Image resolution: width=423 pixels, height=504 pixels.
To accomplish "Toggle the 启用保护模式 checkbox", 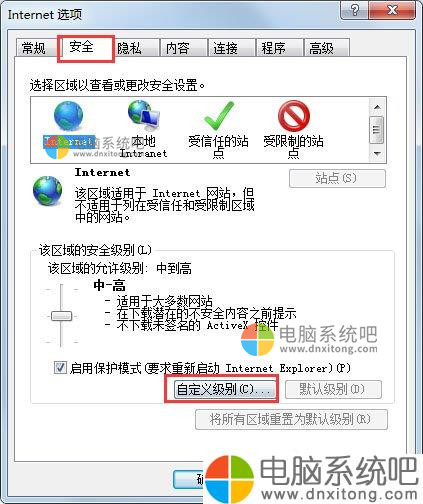I will click(60, 368).
